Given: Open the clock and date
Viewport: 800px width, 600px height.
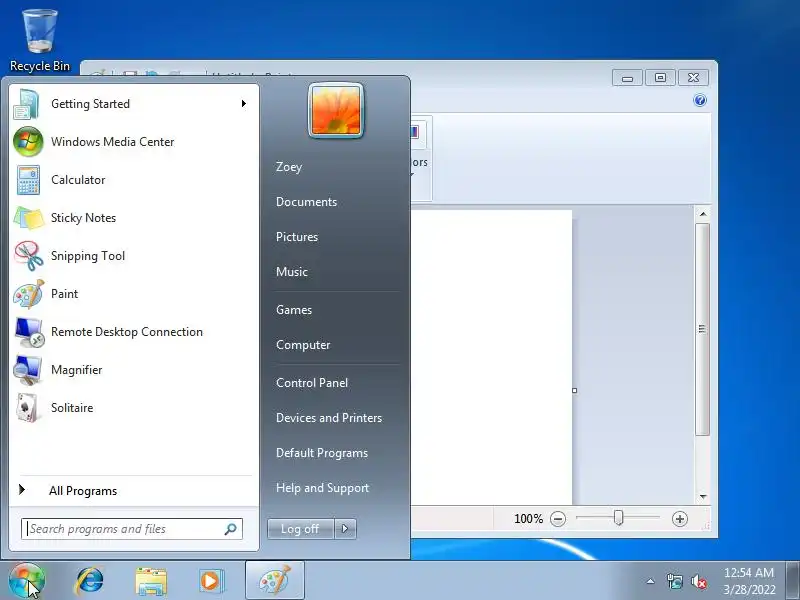Looking at the screenshot, I should coord(749,581).
